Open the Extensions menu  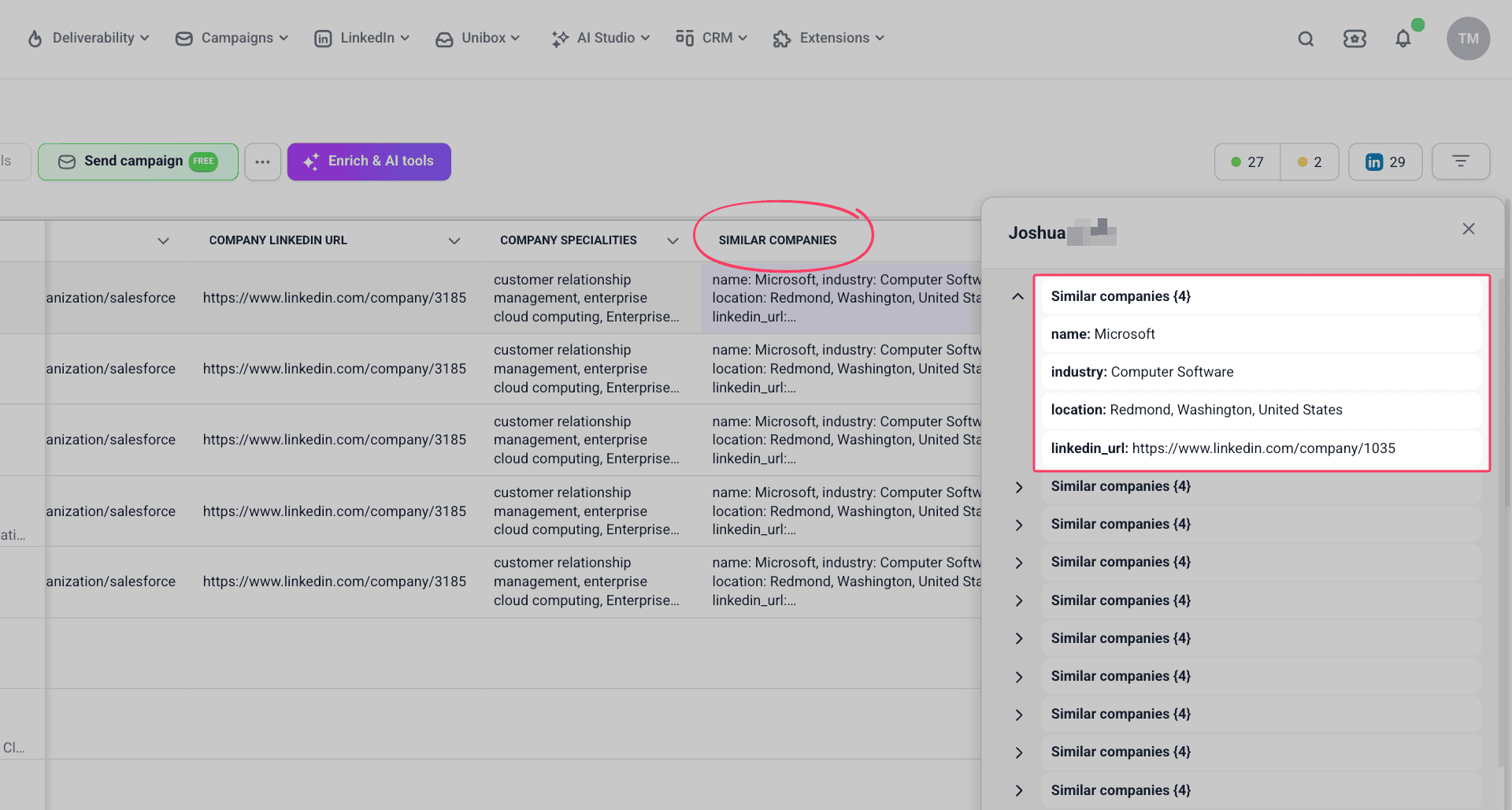tap(828, 38)
